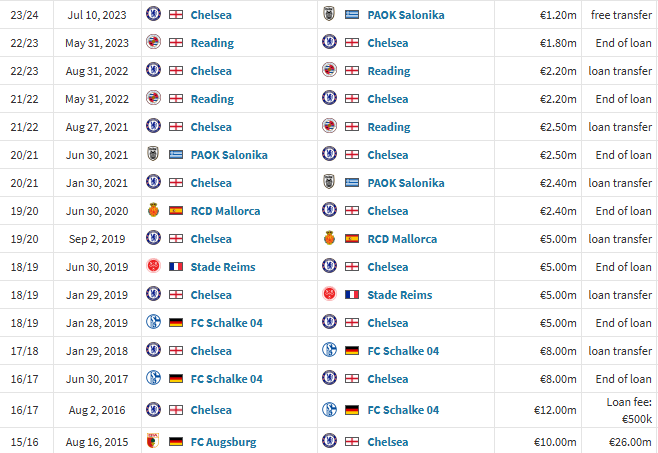Open Stade Reims link in the Jun 30, 2019 row

(x=223, y=267)
